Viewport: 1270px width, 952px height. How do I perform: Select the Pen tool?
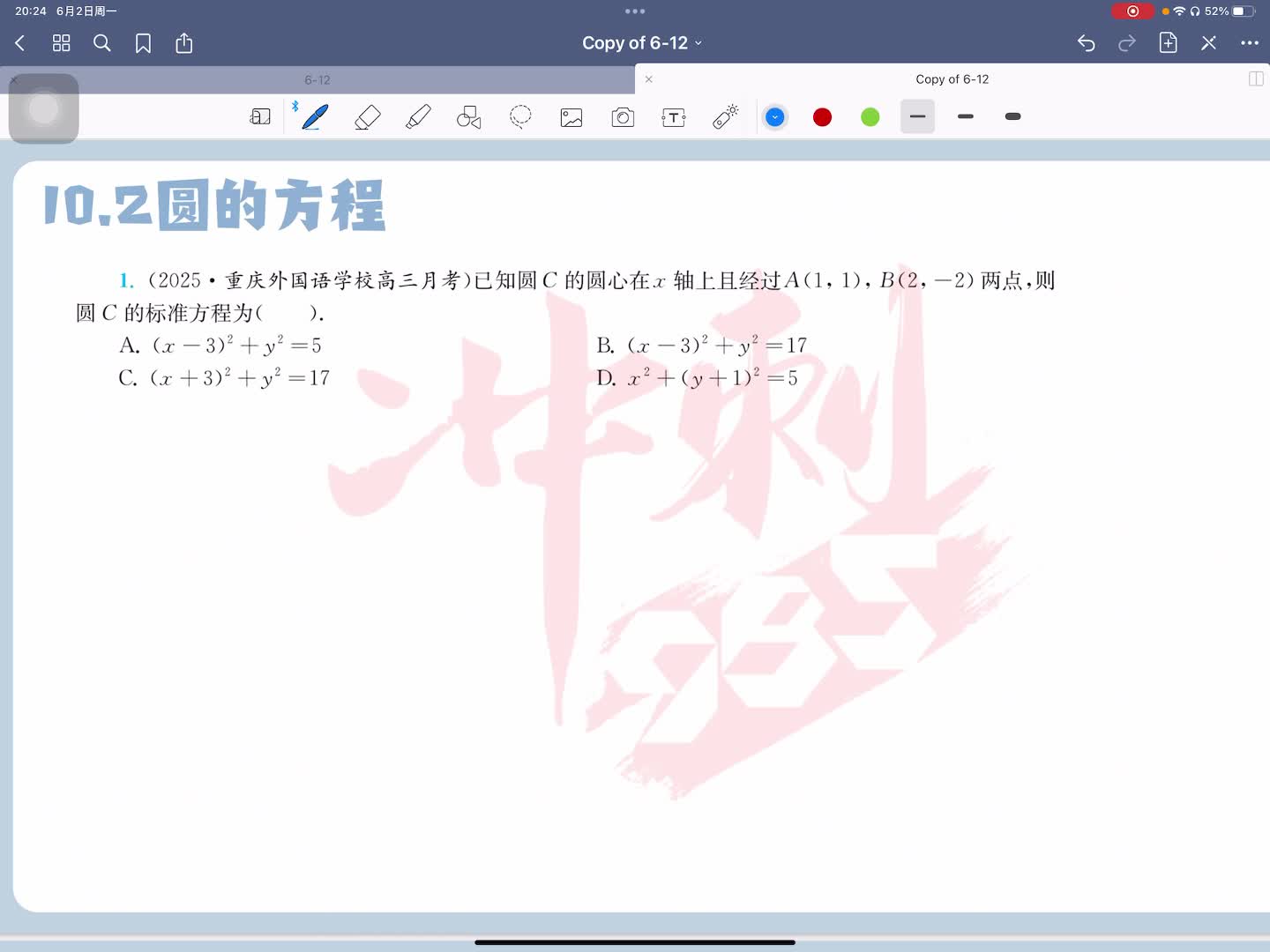(x=315, y=117)
